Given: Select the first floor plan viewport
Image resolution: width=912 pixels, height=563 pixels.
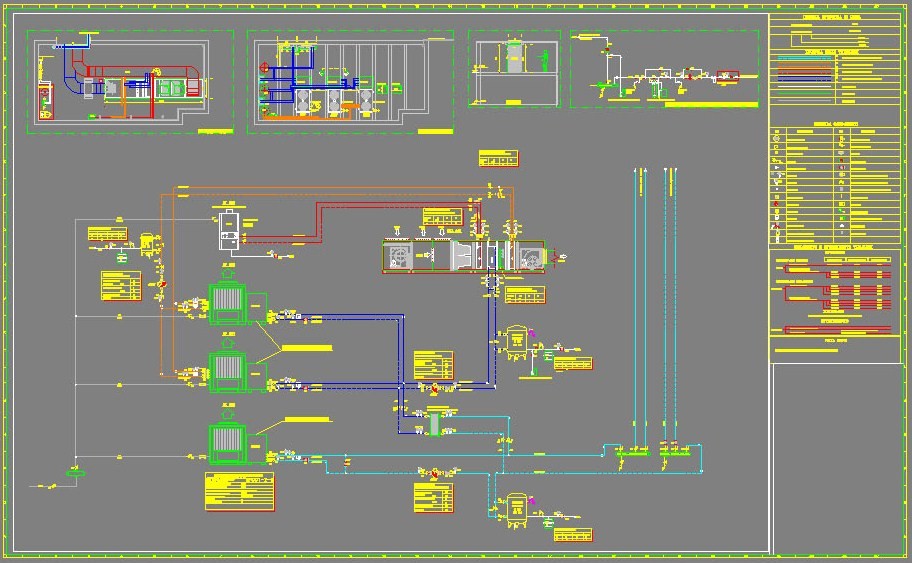Looking at the screenshot, I should click(130, 80).
